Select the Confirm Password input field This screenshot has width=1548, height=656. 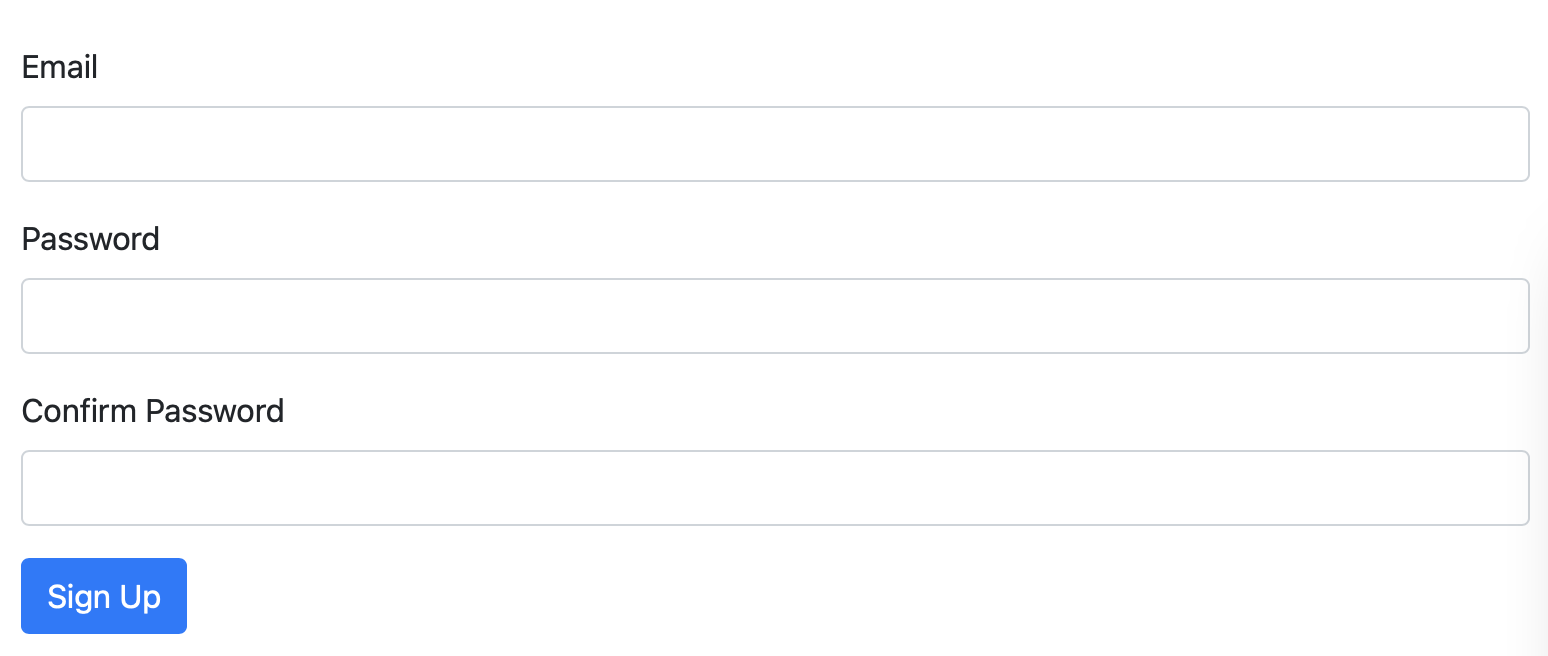775,488
